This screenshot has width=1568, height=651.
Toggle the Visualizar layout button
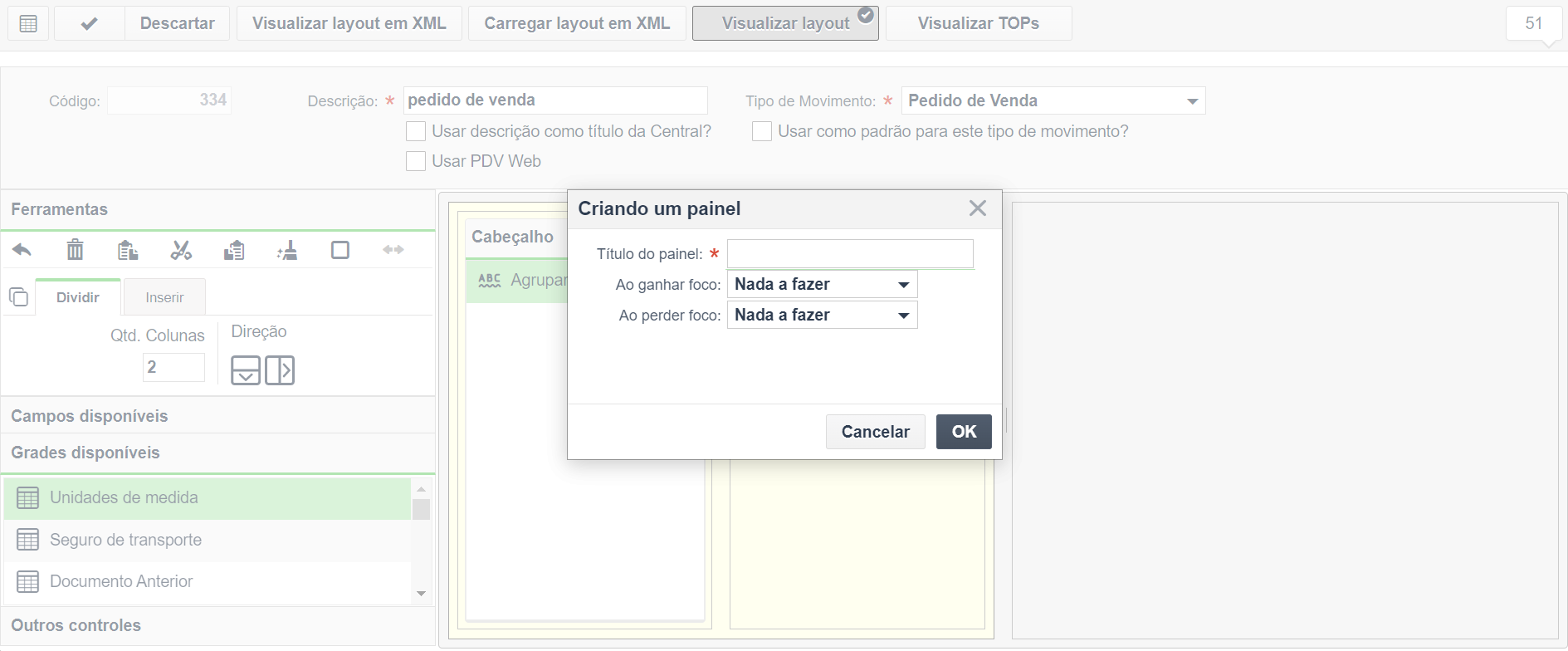pos(785,23)
